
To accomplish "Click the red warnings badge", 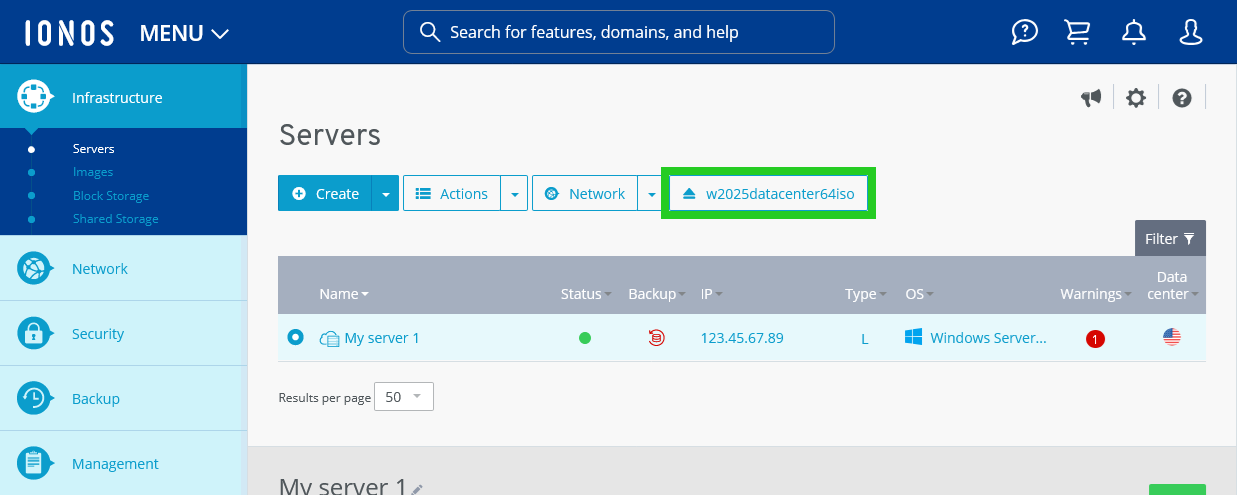I will [x=1095, y=339].
